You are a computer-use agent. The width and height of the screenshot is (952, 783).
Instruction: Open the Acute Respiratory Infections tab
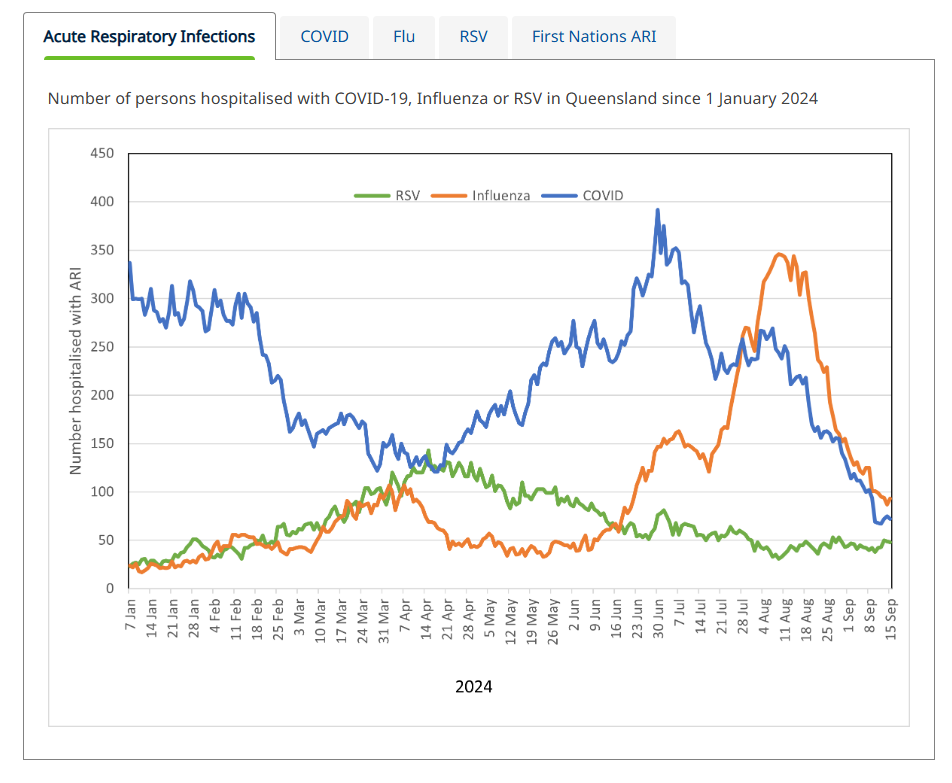tap(149, 37)
